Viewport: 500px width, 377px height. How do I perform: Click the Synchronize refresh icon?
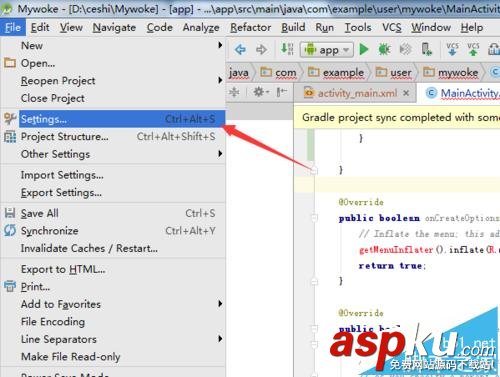click(10, 230)
